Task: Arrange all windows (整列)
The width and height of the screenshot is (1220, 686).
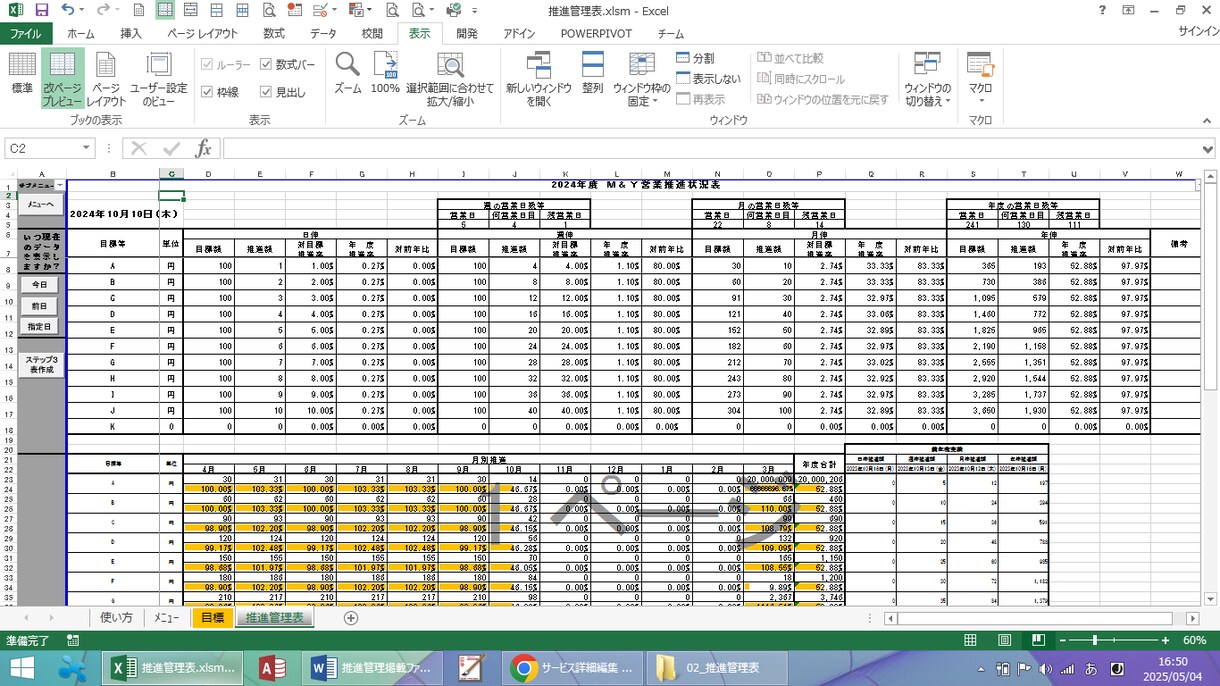Action: pyautogui.click(x=592, y=72)
